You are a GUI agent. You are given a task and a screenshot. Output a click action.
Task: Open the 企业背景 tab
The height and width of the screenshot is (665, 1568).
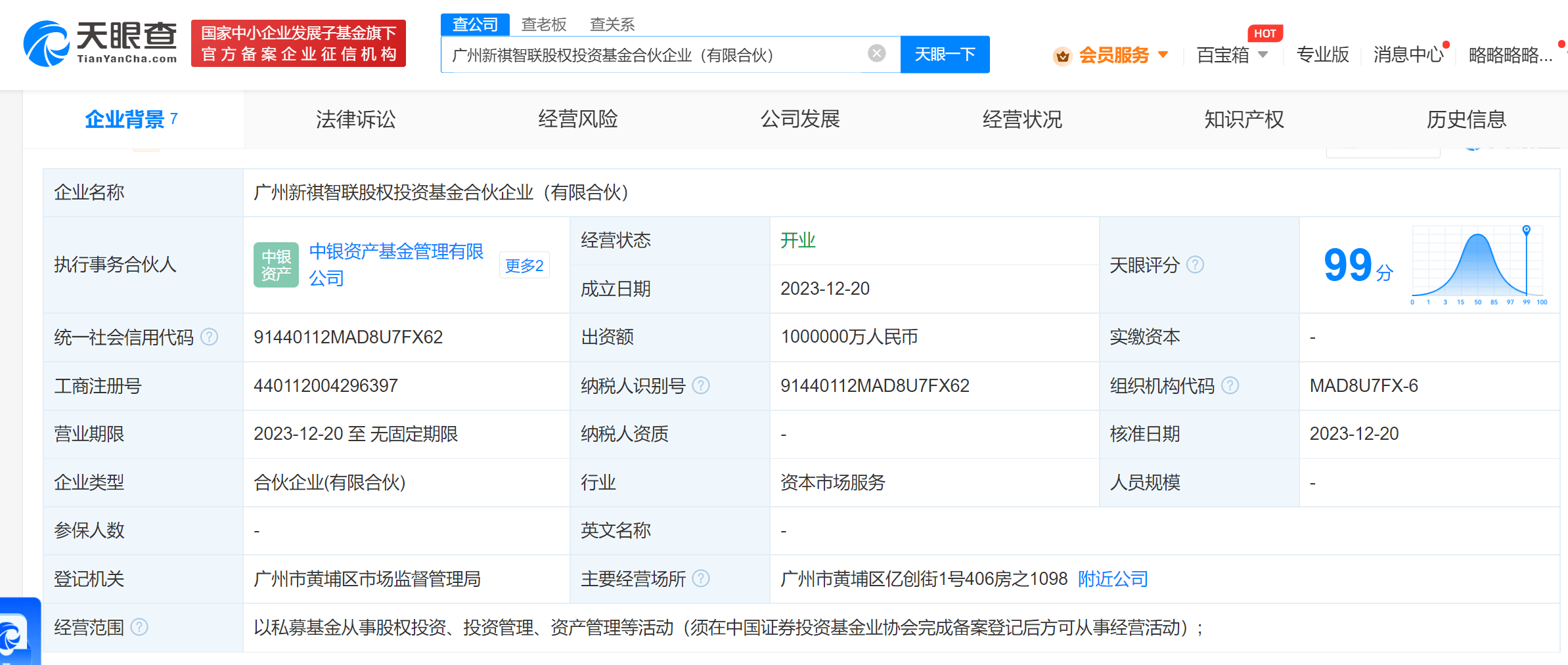pyautogui.click(x=133, y=119)
